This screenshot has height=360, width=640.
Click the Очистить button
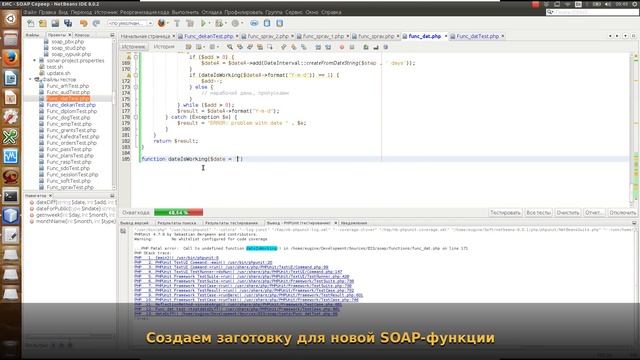point(568,213)
